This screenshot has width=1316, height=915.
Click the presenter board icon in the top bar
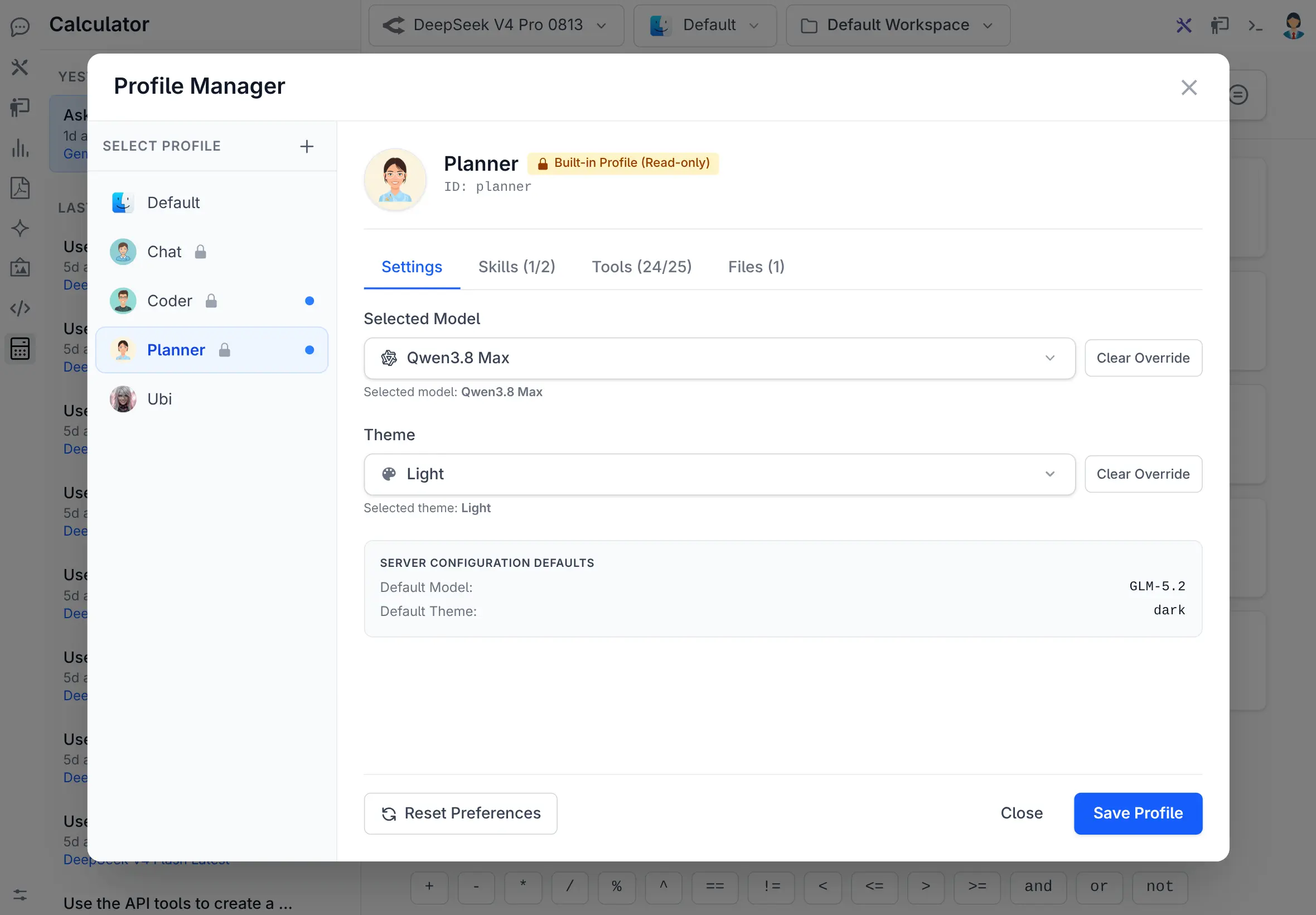pyautogui.click(x=1219, y=25)
